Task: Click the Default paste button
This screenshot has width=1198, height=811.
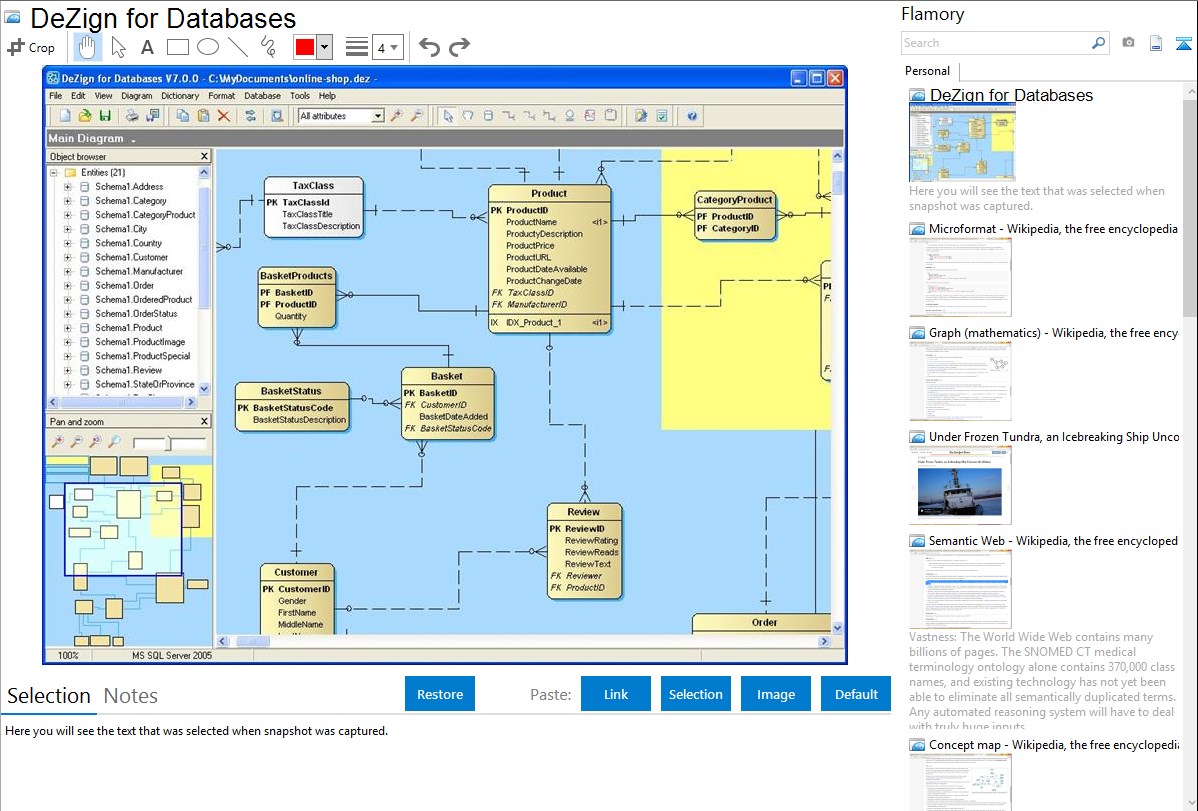Action: 856,694
